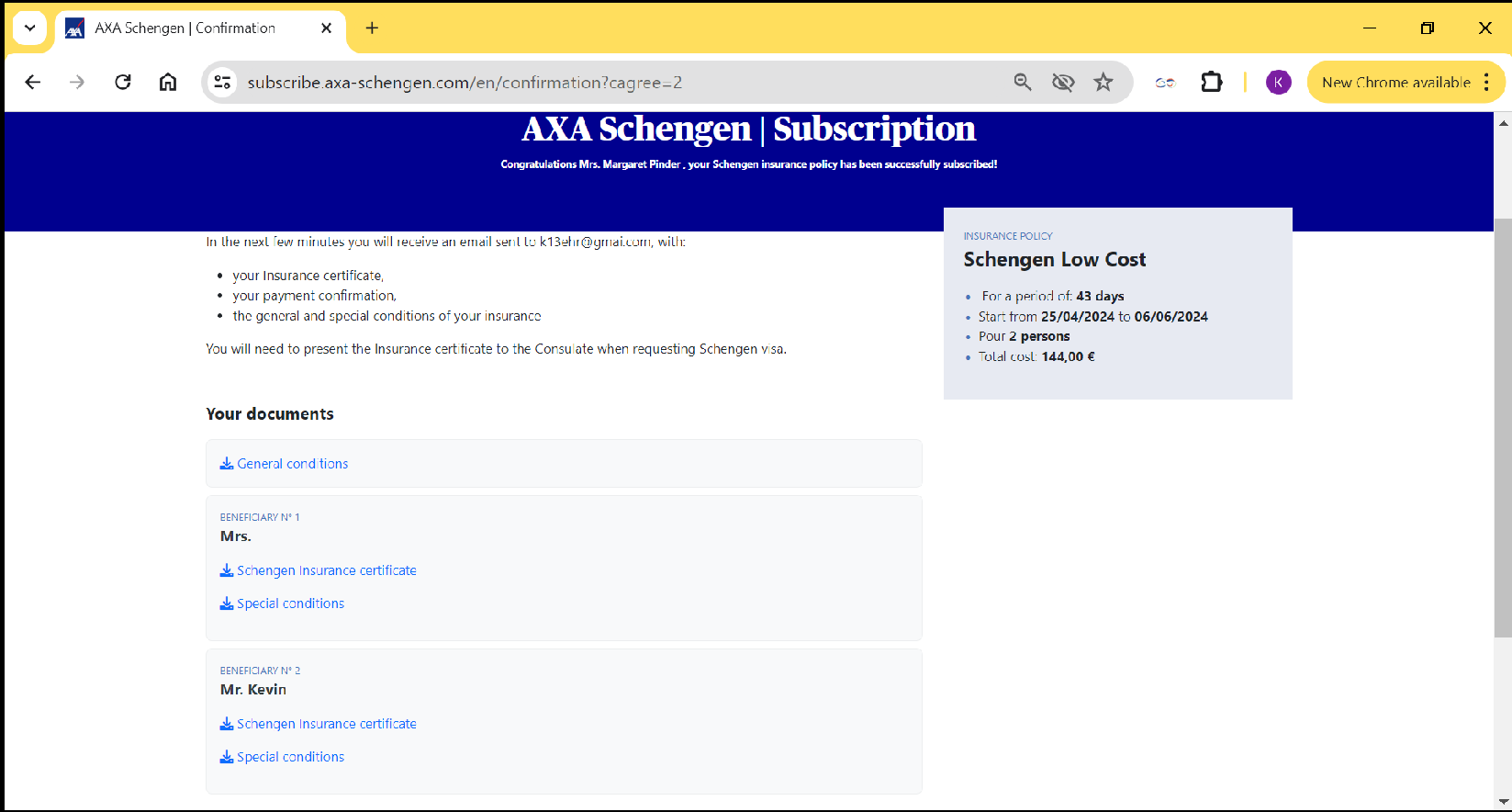Open the Extensions puzzle icon

(1212, 83)
